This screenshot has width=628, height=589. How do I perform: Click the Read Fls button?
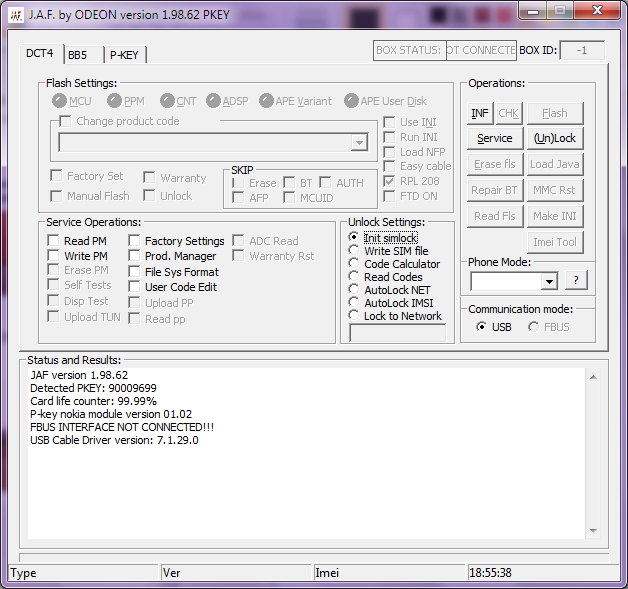pos(495,216)
